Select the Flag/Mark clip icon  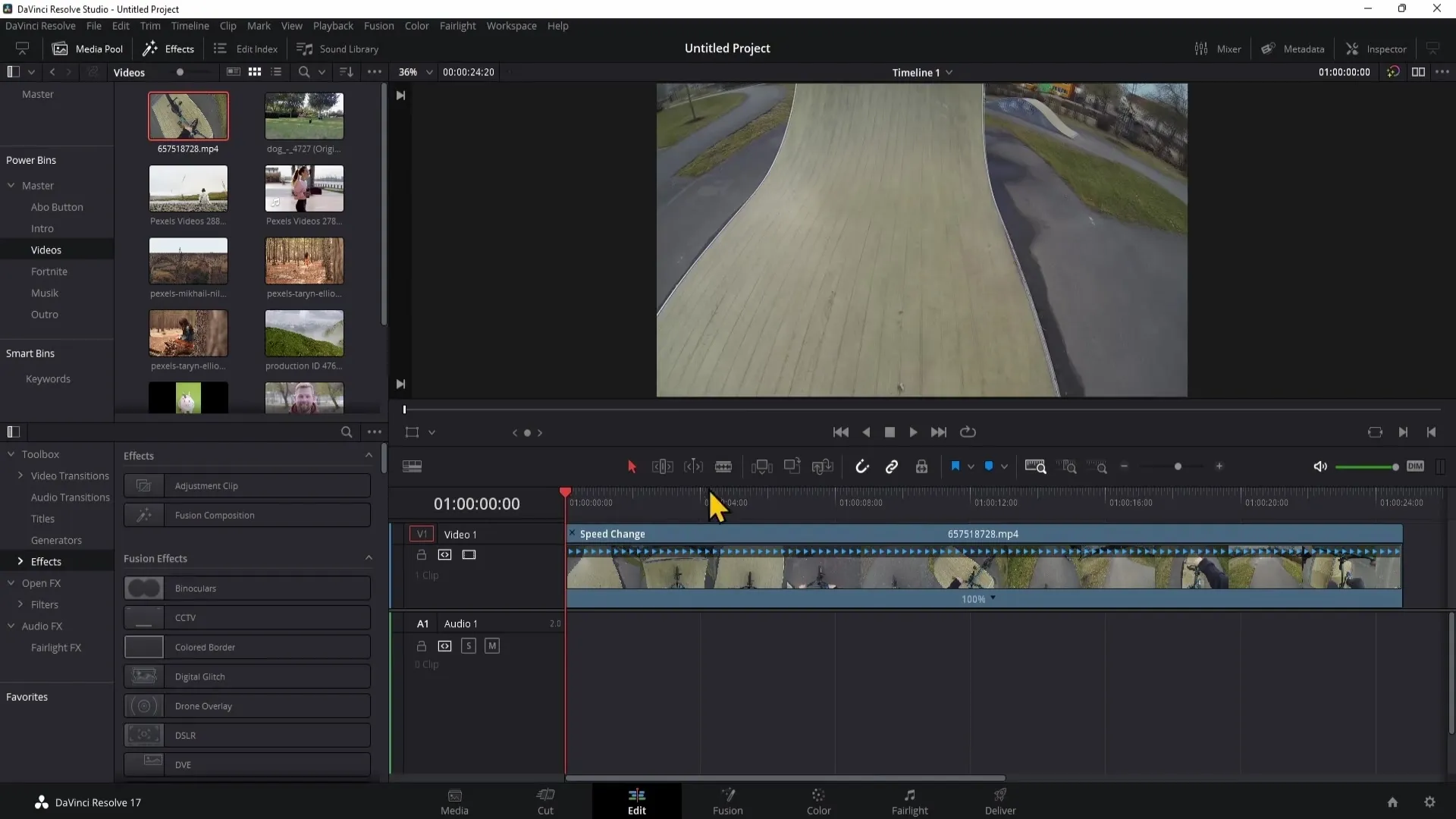(x=955, y=466)
